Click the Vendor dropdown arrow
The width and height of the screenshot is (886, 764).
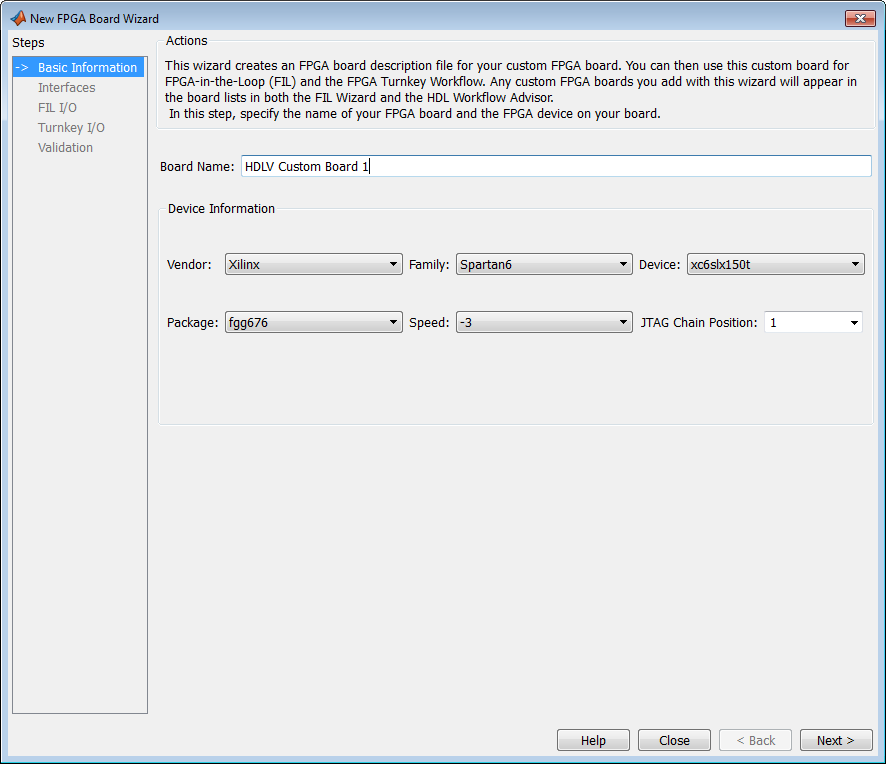[x=393, y=264]
